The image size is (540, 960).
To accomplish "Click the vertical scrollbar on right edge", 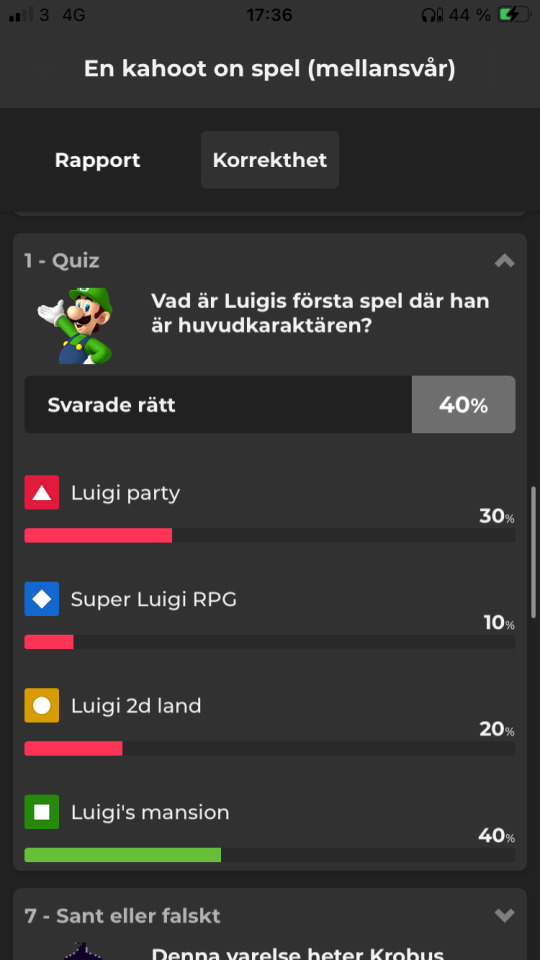I will (534, 553).
